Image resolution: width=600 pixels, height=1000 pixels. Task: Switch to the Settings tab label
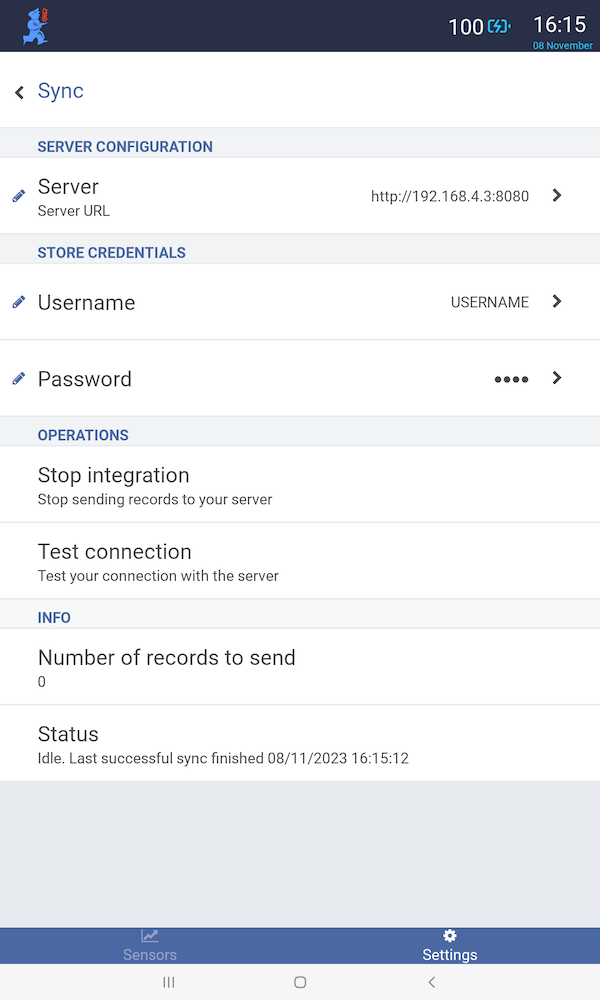tap(450, 955)
